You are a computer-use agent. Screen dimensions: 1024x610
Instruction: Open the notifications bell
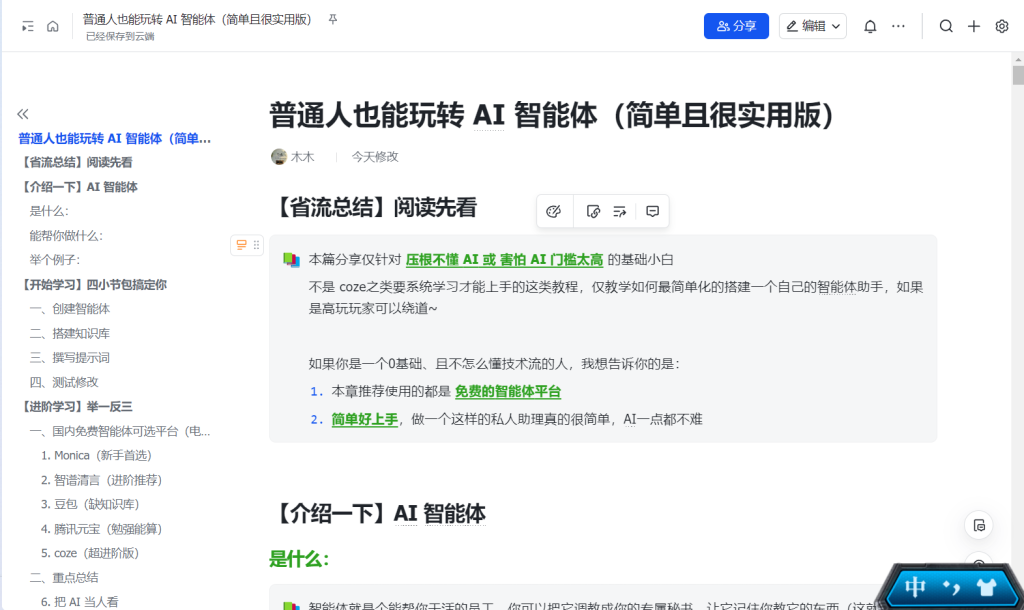(x=870, y=26)
